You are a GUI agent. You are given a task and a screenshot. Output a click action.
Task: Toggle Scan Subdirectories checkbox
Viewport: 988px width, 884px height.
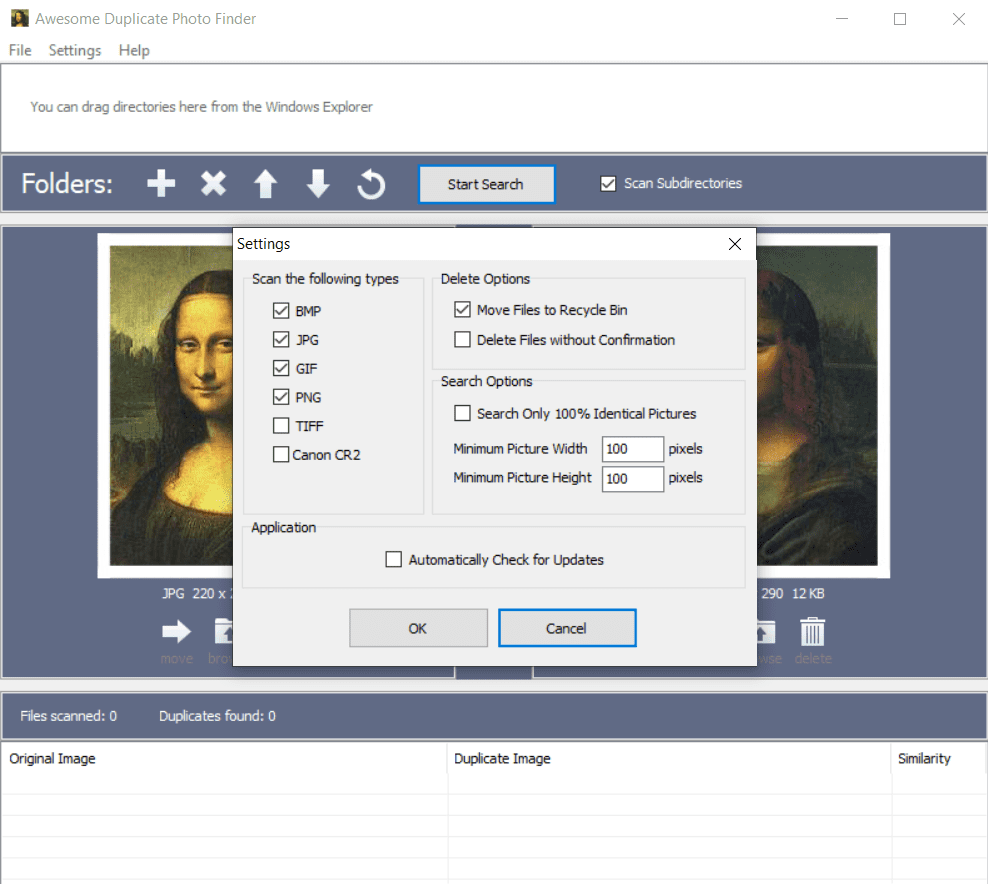(x=608, y=183)
